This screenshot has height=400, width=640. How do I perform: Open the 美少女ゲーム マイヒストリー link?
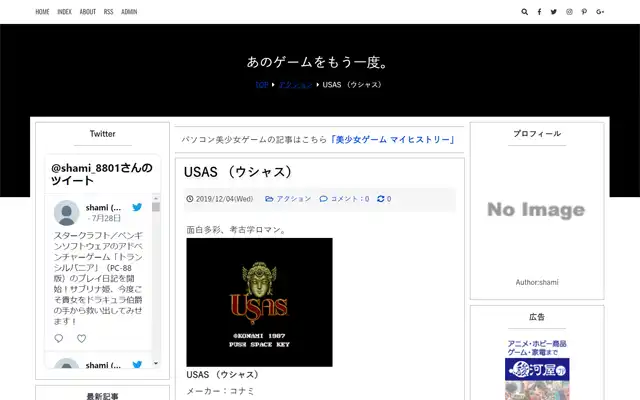pos(393,140)
